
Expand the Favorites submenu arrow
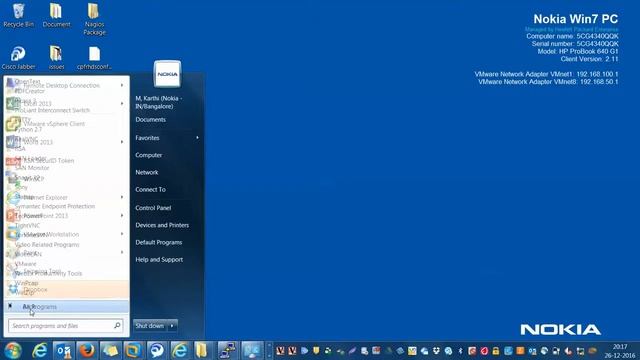point(198,138)
